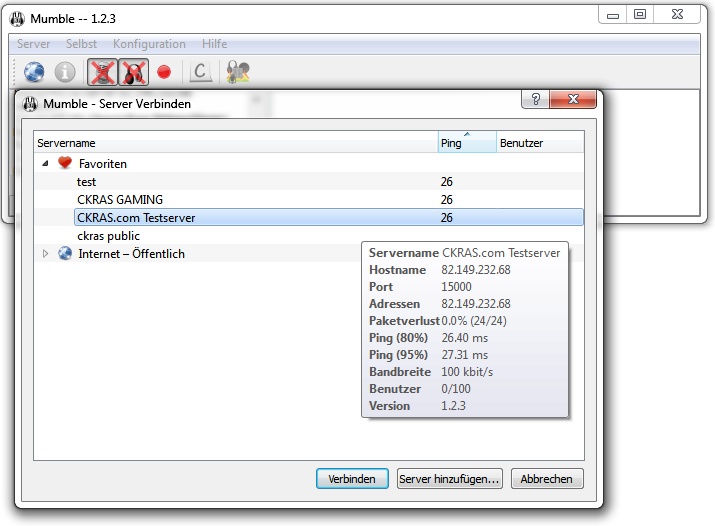Viewport: 715px width, 526px height.
Task: Click tooltip Paketverlust value 0.0% (24/24)
Action: tap(474, 321)
